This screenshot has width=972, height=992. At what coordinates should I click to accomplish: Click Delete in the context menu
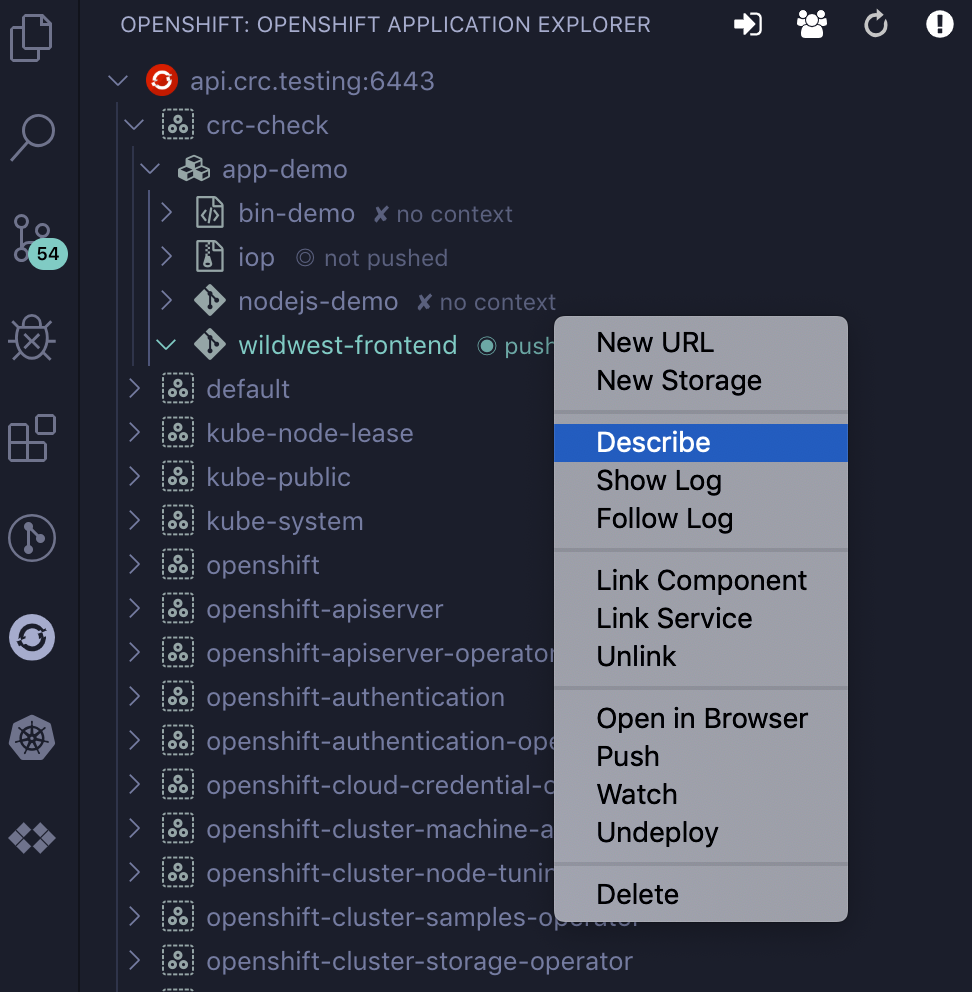637,894
